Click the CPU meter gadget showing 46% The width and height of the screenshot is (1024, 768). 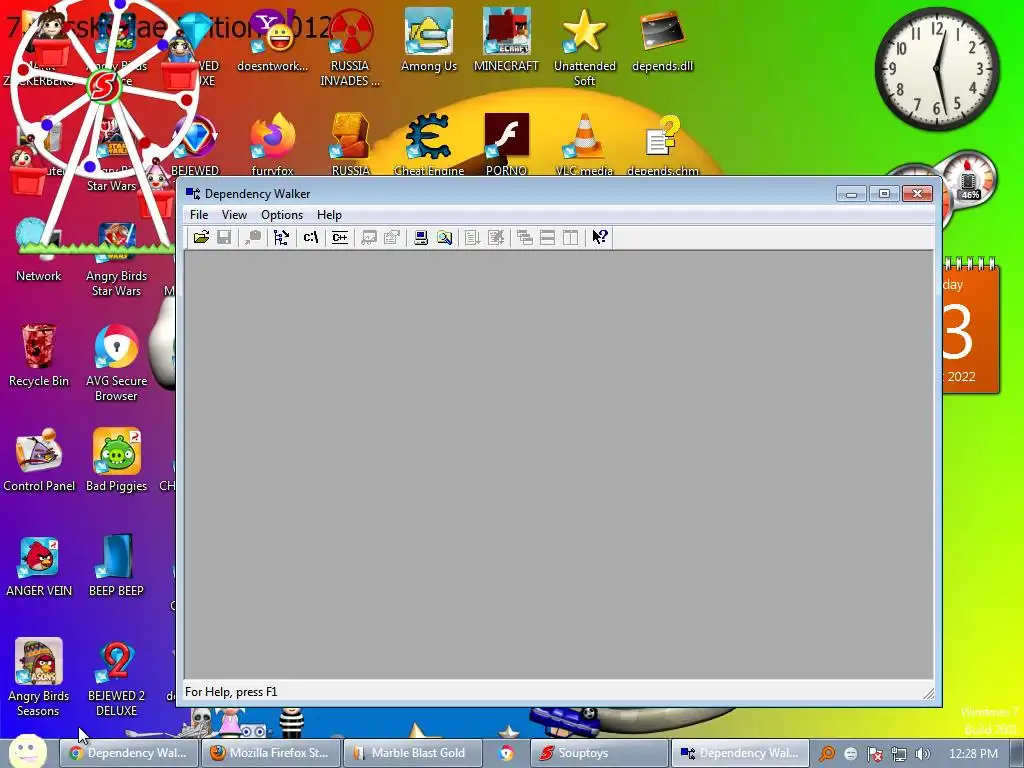click(x=968, y=178)
